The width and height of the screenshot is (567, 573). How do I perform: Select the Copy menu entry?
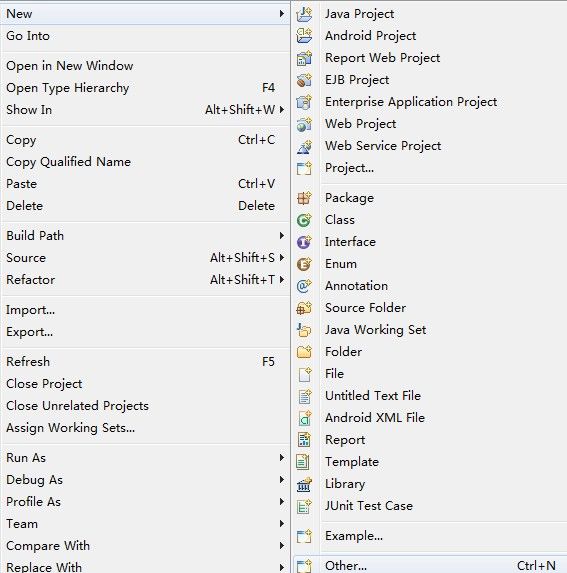coord(145,140)
